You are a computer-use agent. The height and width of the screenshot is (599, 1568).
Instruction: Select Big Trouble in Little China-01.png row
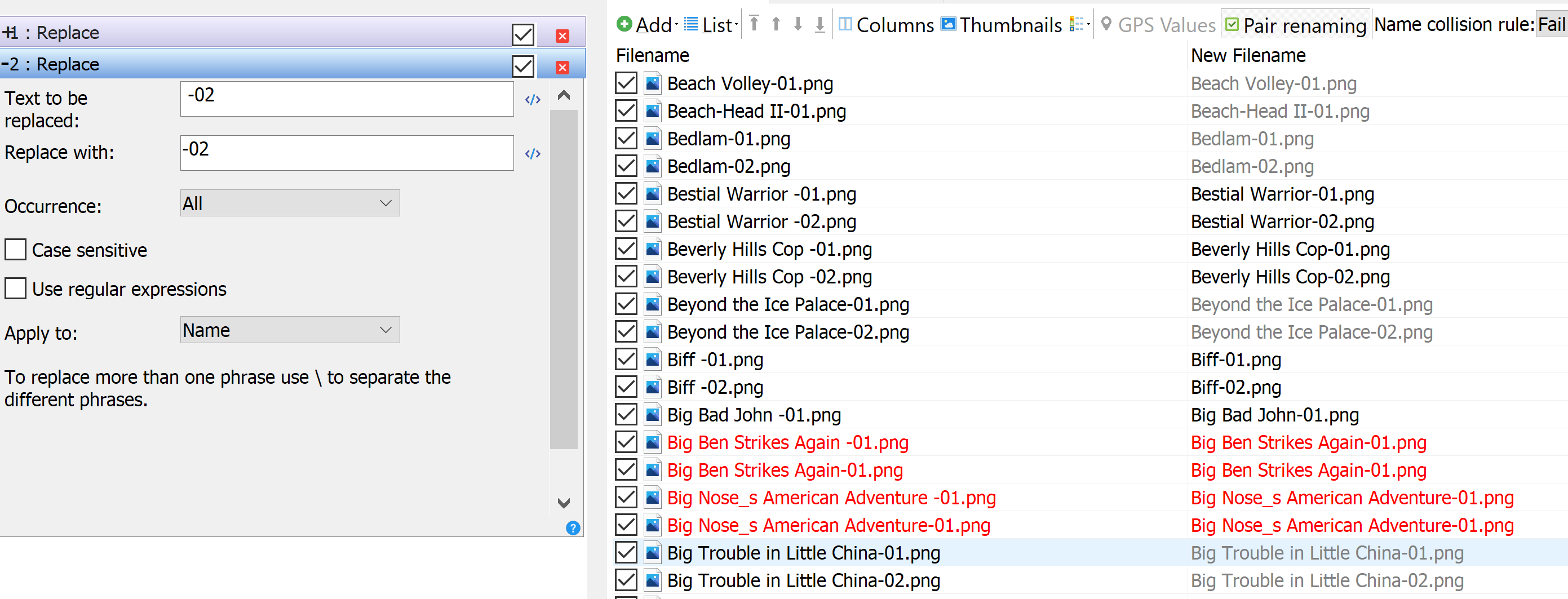[1089, 553]
